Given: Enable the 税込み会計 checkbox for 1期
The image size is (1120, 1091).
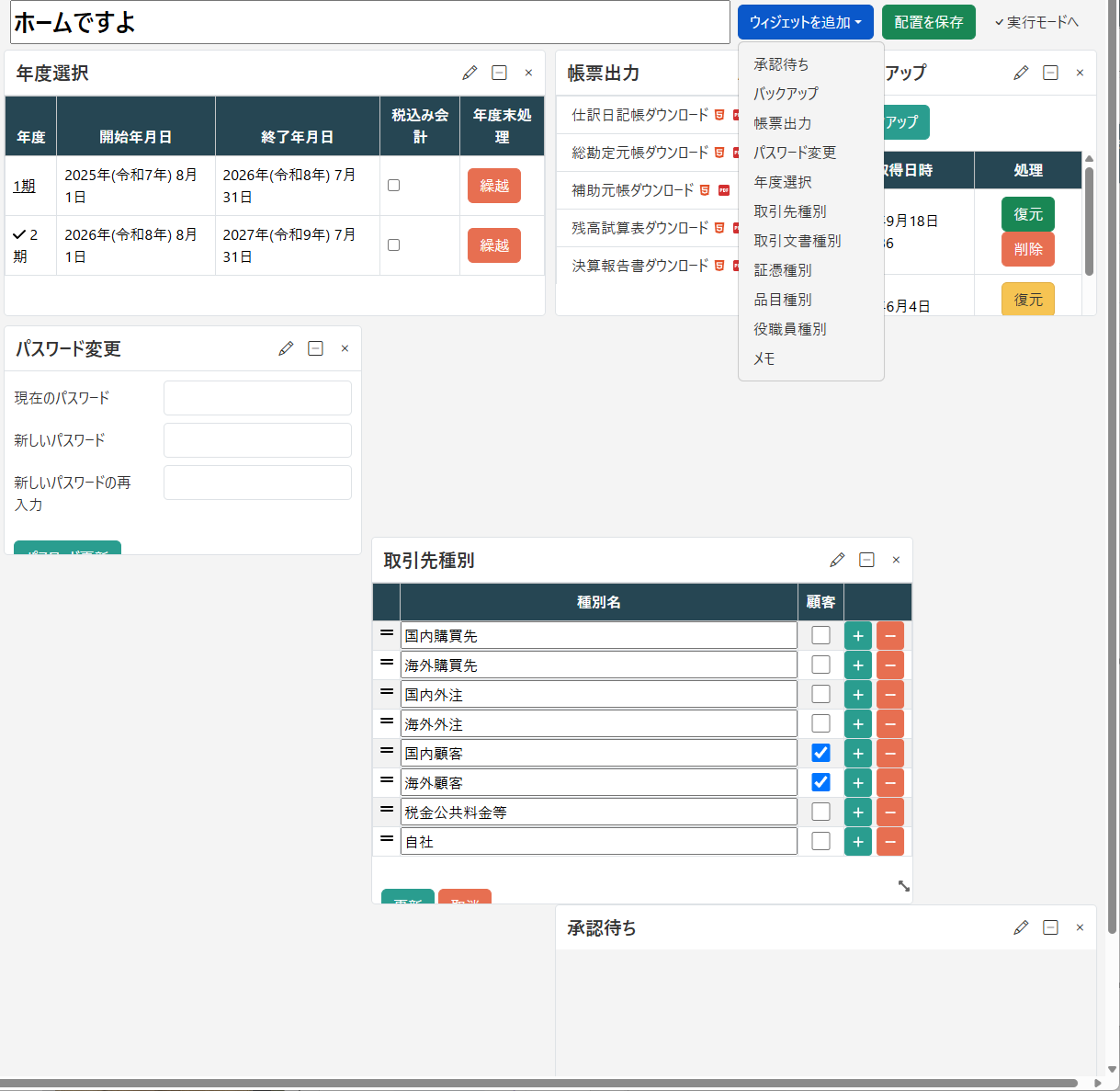Looking at the screenshot, I should pyautogui.click(x=393, y=184).
